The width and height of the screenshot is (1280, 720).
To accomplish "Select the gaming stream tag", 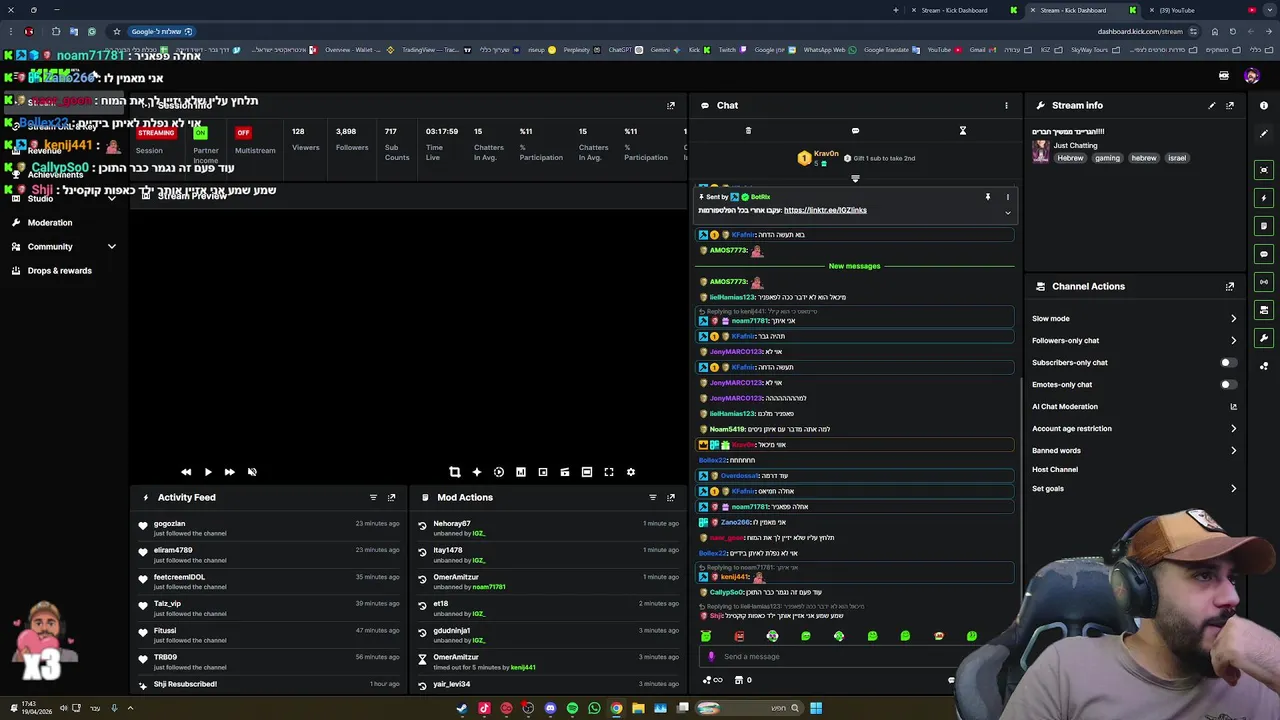I will [1107, 158].
